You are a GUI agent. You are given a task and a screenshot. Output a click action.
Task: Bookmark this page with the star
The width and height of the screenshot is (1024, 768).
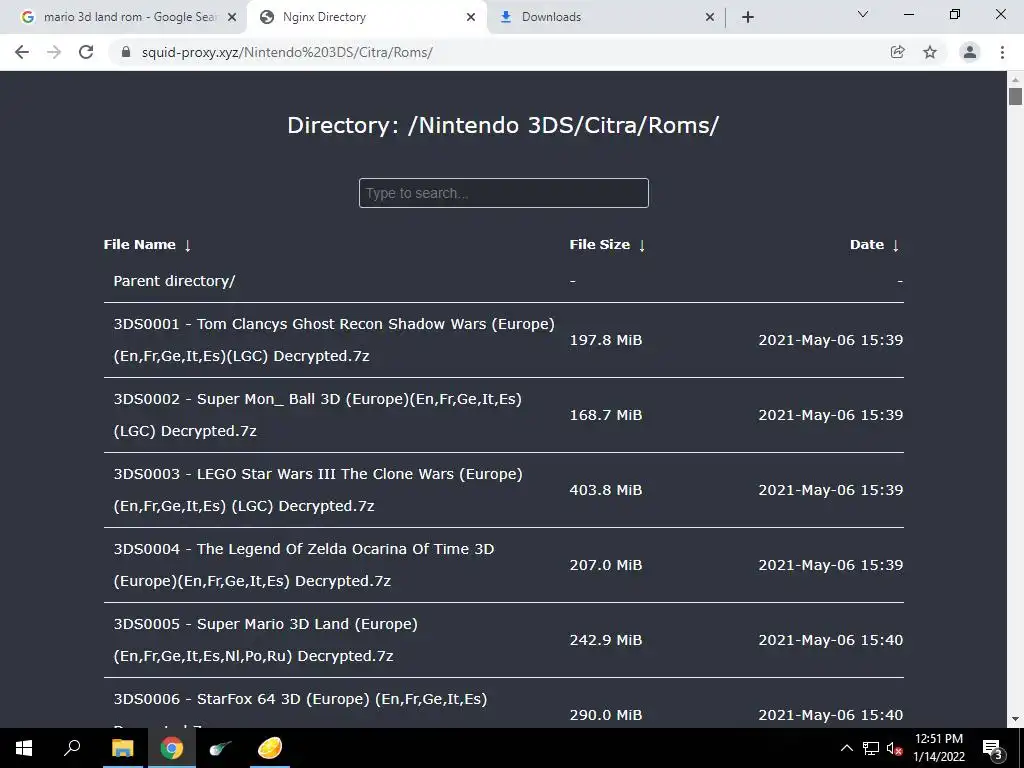pos(930,52)
